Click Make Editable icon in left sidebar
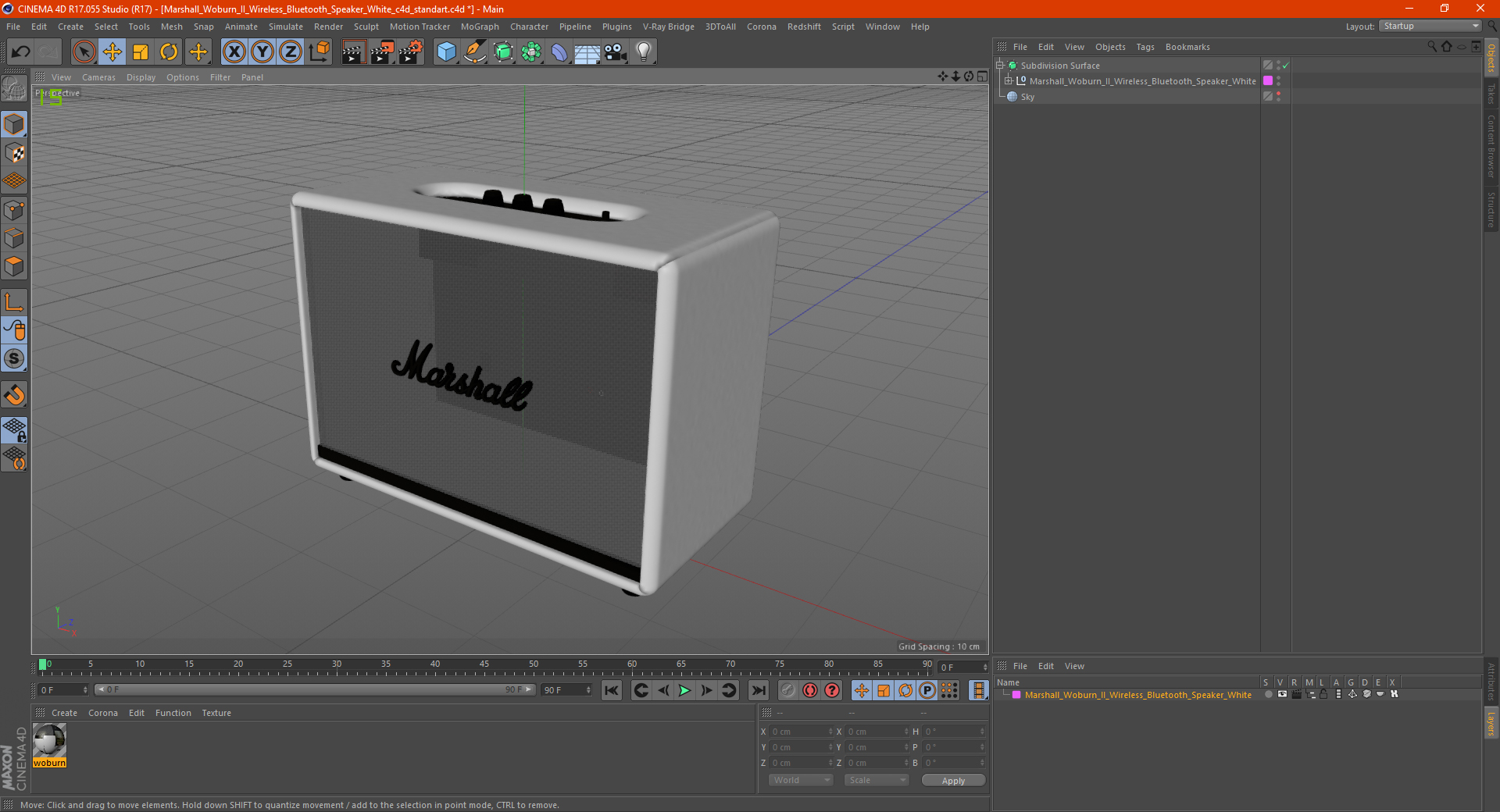 14,90
